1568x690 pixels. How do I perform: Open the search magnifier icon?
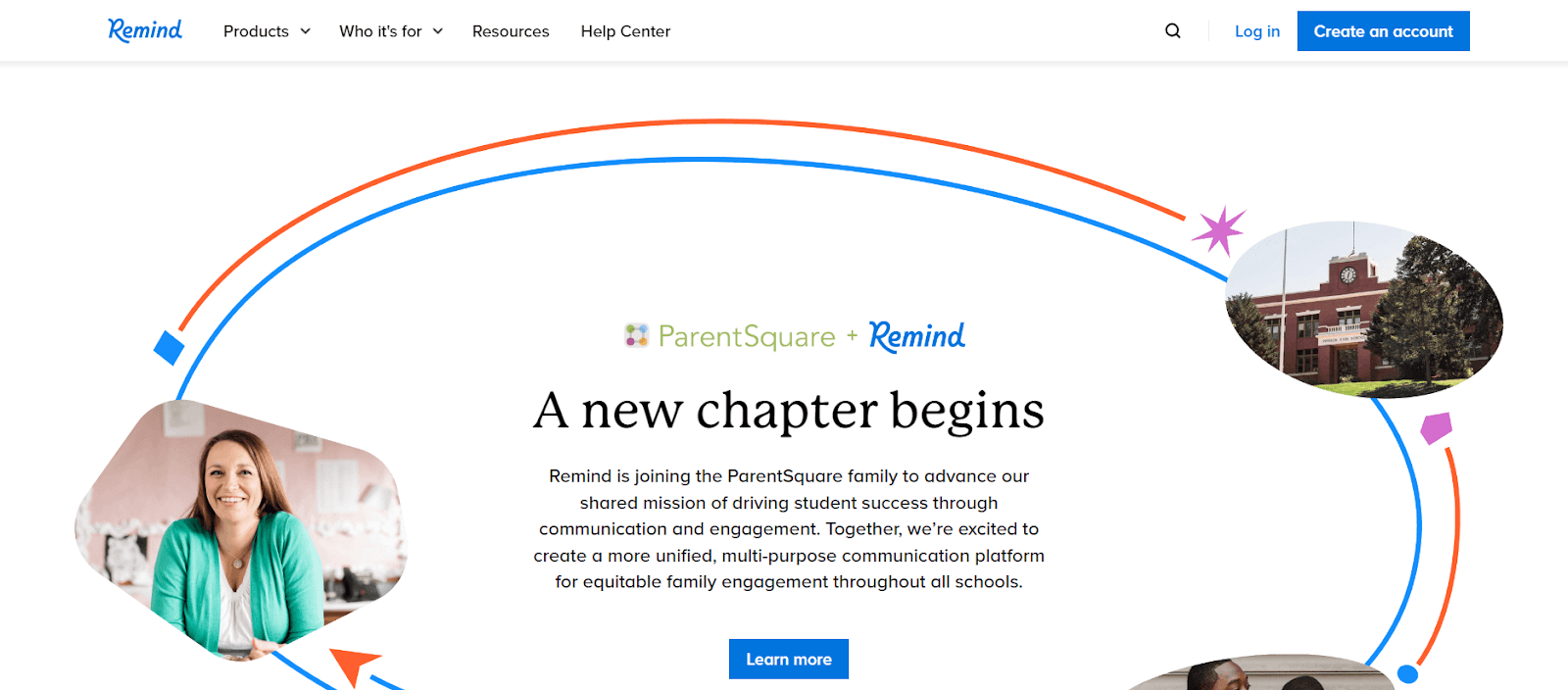tap(1173, 31)
